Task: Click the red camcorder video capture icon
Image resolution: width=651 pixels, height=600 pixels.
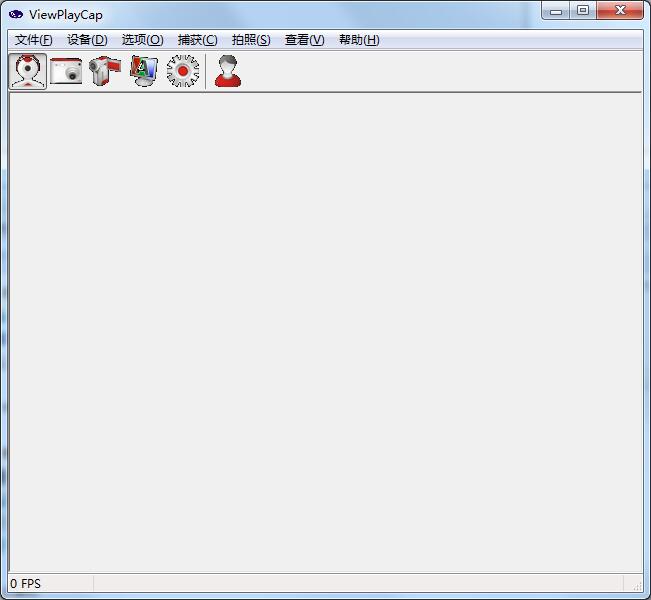Action: pos(105,71)
